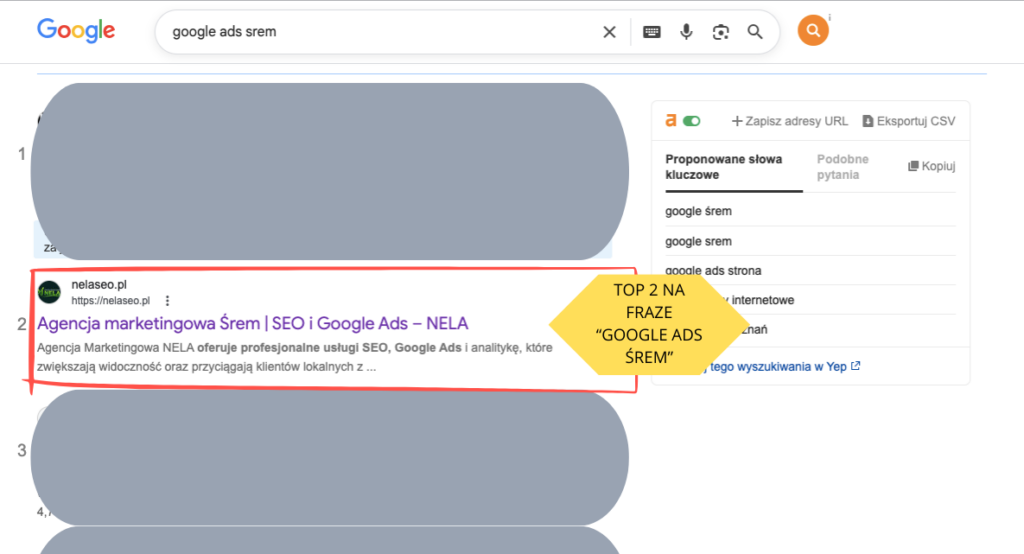Click the orange Ahrefs 'a' logo
Screen dimensions: 1024x554
click(671, 120)
